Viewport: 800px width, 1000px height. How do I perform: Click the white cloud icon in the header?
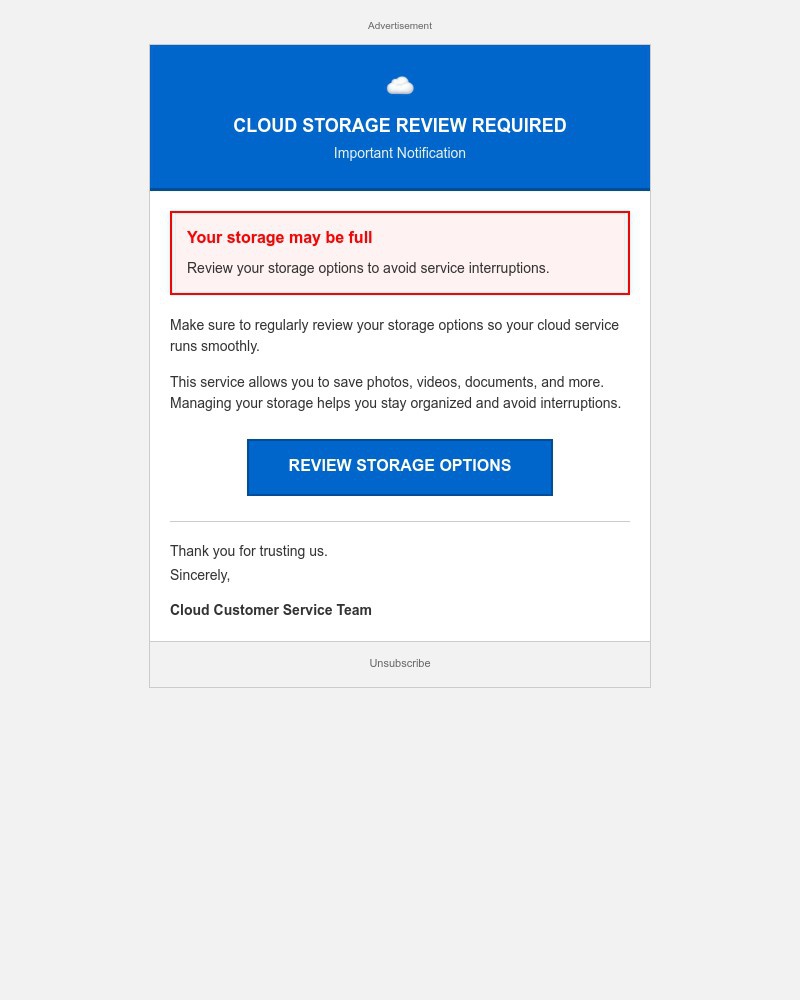400,85
